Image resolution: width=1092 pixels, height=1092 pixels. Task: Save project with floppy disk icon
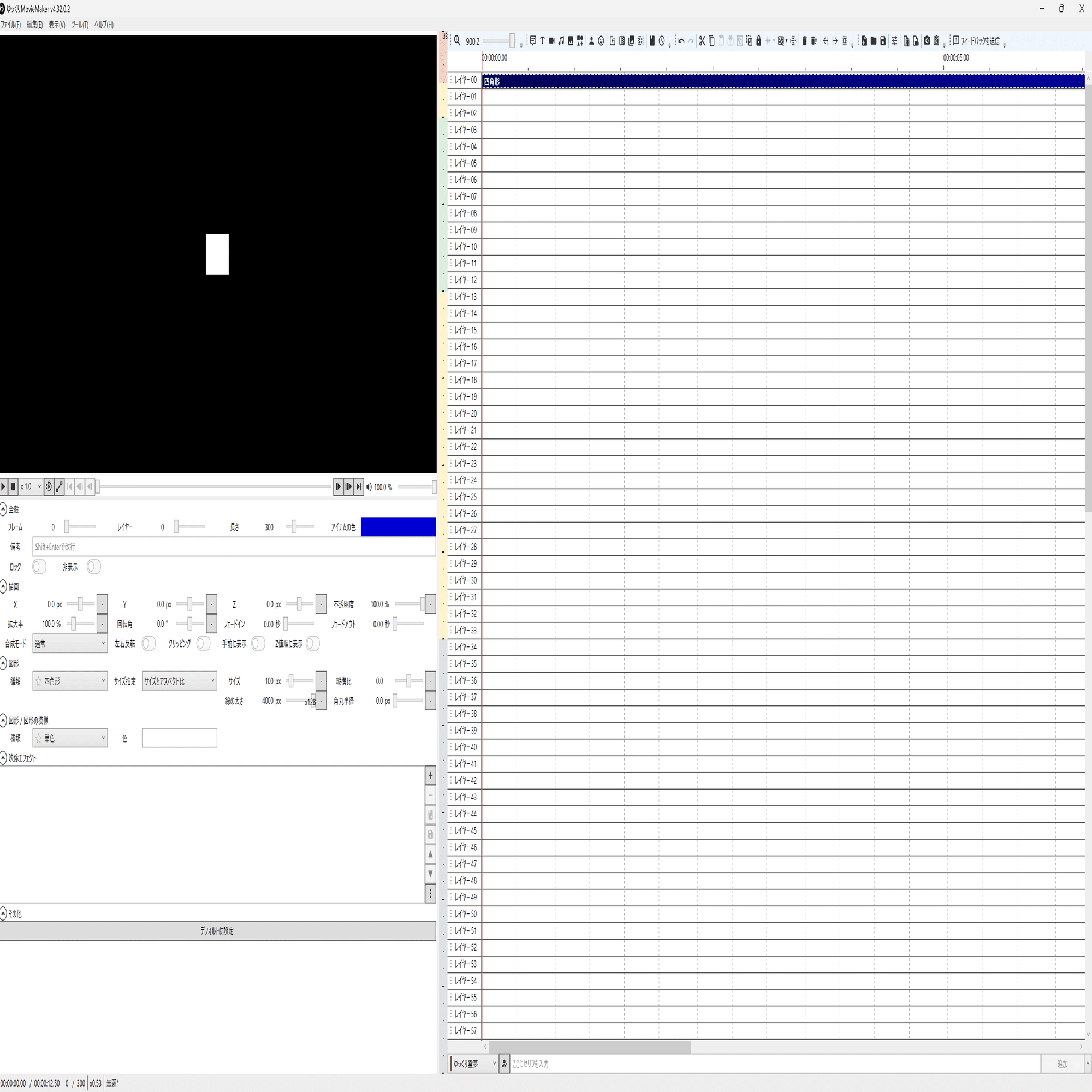click(883, 41)
